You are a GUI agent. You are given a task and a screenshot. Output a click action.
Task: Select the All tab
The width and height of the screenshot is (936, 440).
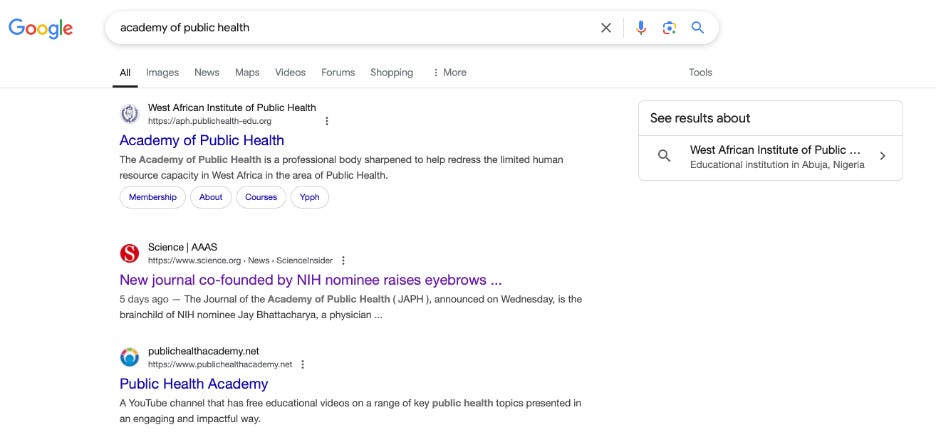coord(125,73)
